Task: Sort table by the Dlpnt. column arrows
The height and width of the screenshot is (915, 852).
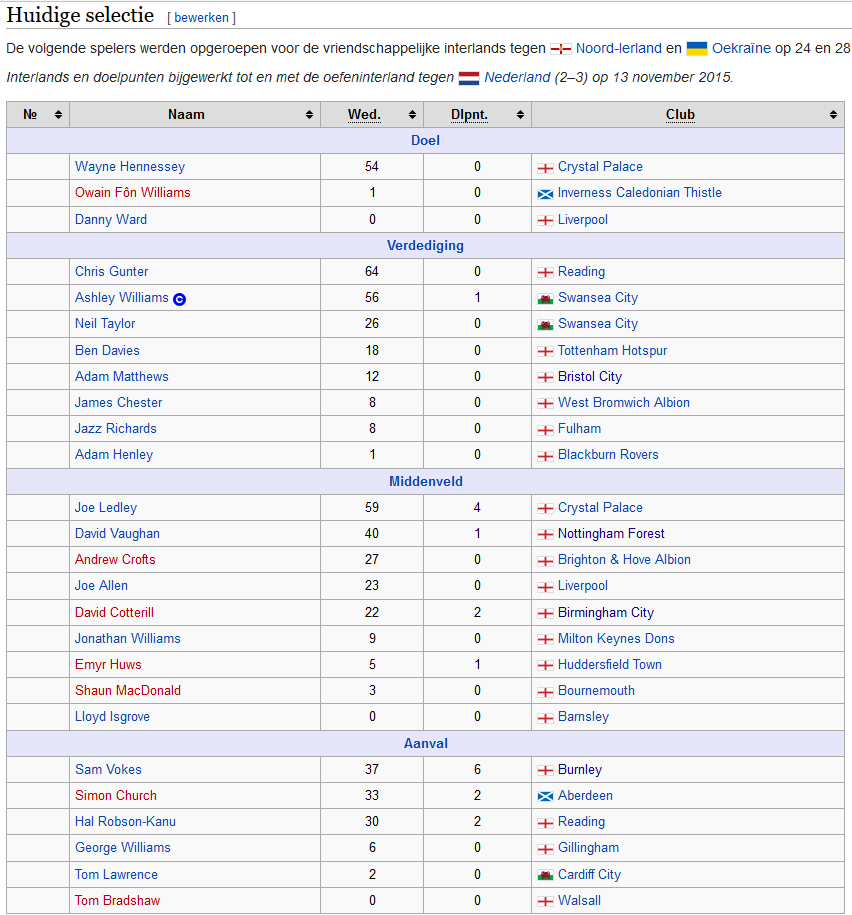Action: click(520, 114)
